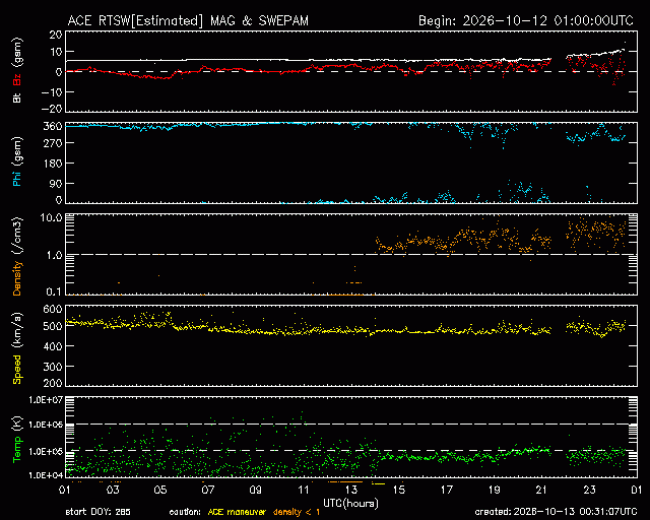Click the '-20' Bt Bz axis value
This screenshot has width=650, height=520.
click(x=51, y=108)
